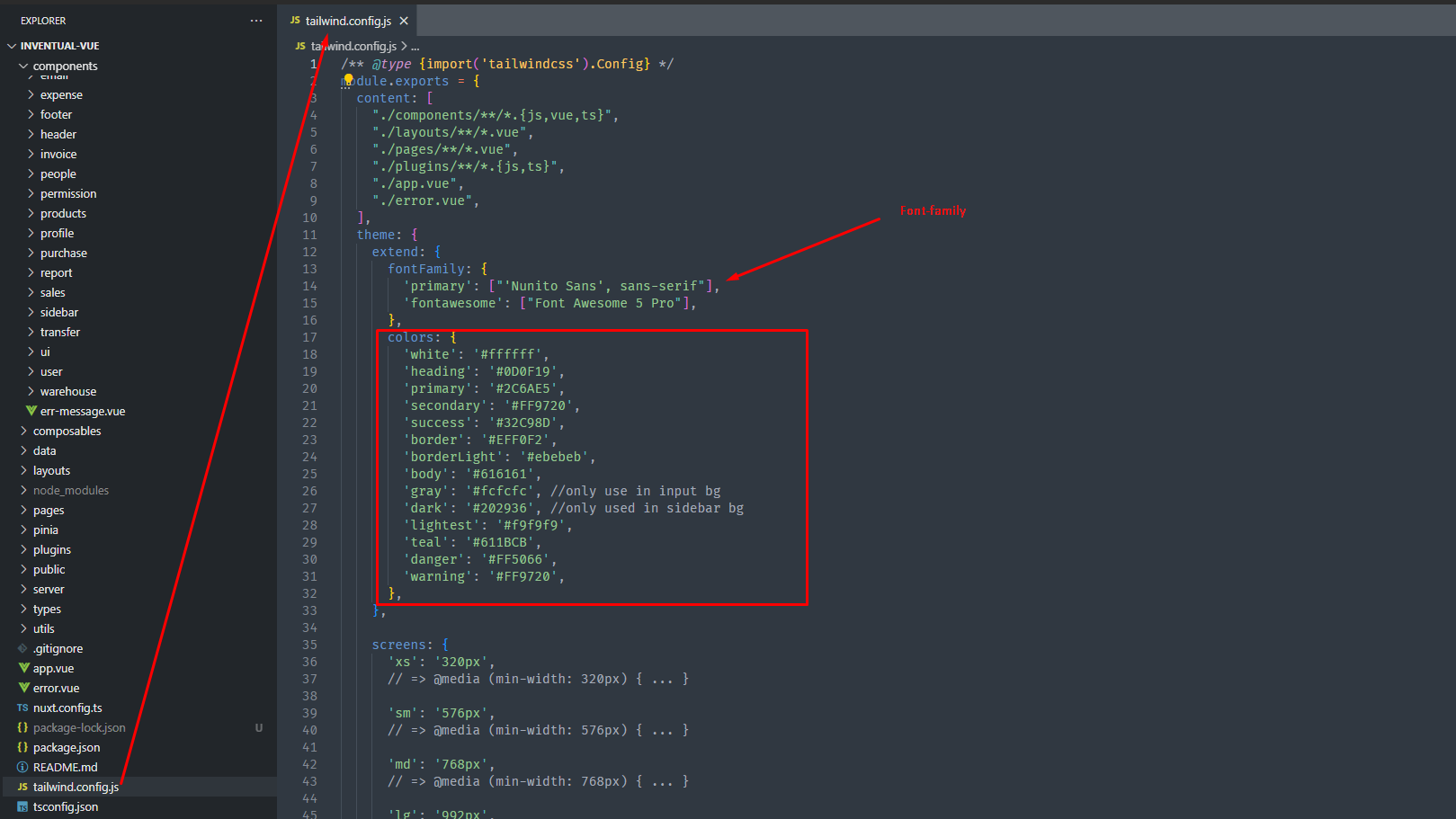Open the user folder
This screenshot has height=819, width=1456.
pyautogui.click(x=51, y=371)
